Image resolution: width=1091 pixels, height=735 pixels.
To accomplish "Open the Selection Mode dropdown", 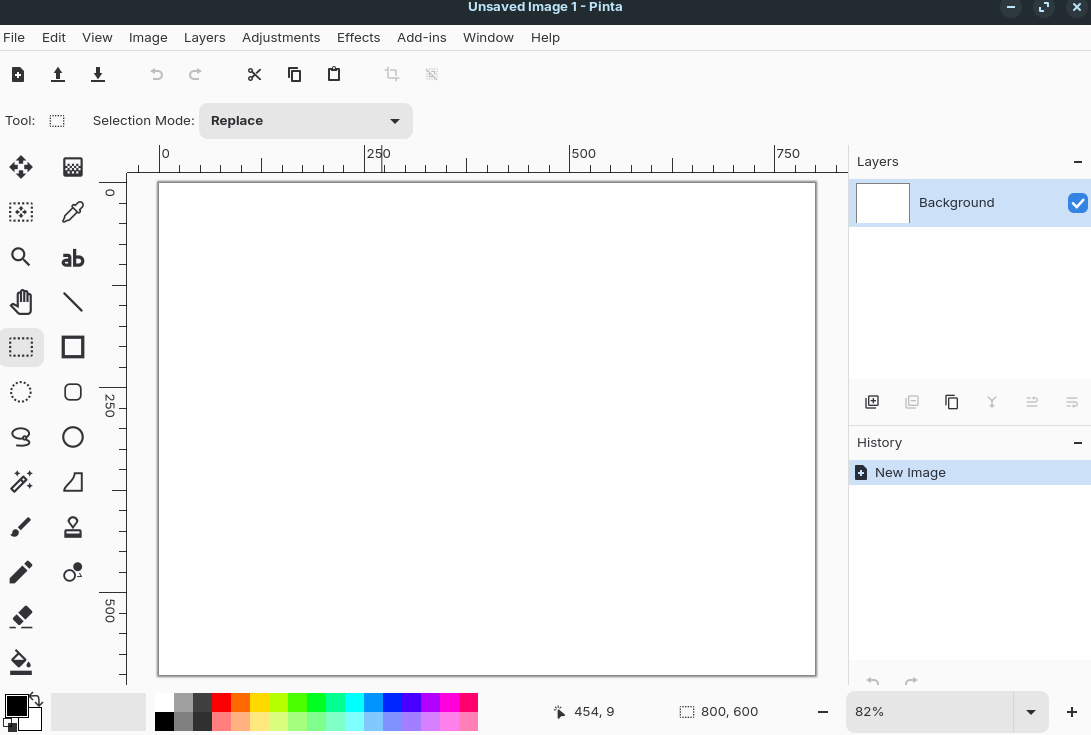I will pyautogui.click(x=305, y=121).
